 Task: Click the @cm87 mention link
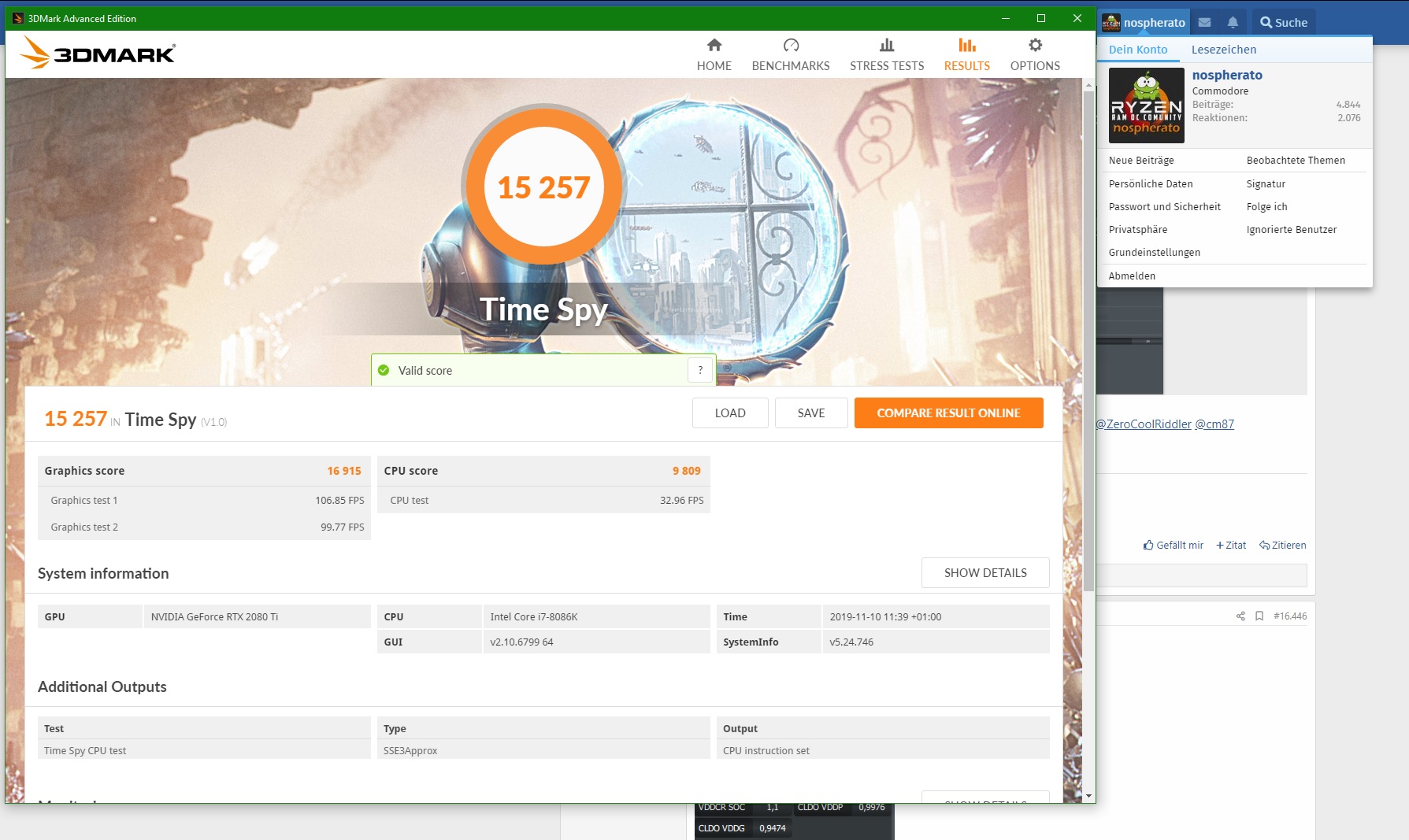tap(1214, 424)
